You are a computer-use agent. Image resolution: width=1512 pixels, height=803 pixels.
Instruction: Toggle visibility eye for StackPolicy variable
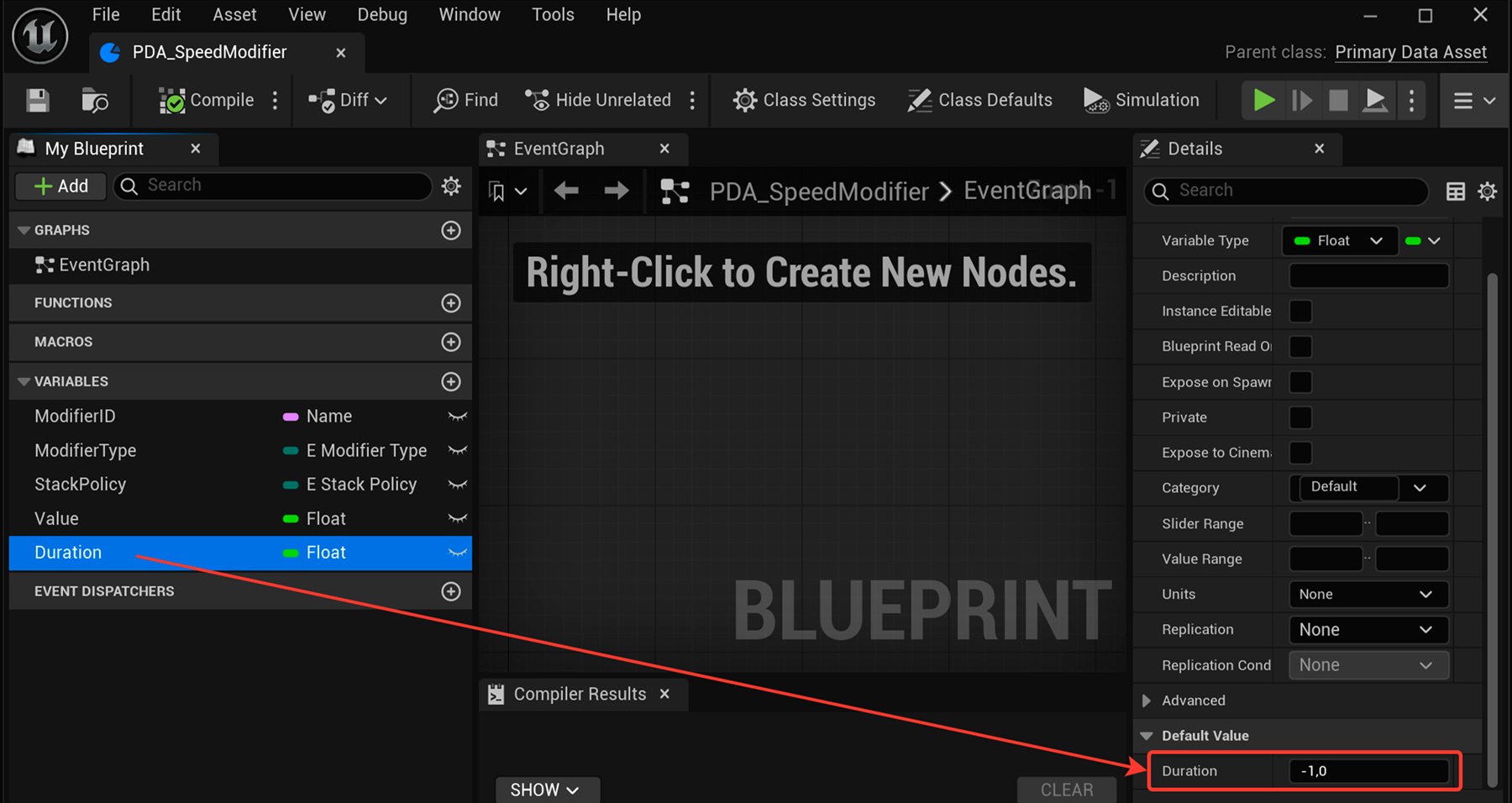click(458, 485)
